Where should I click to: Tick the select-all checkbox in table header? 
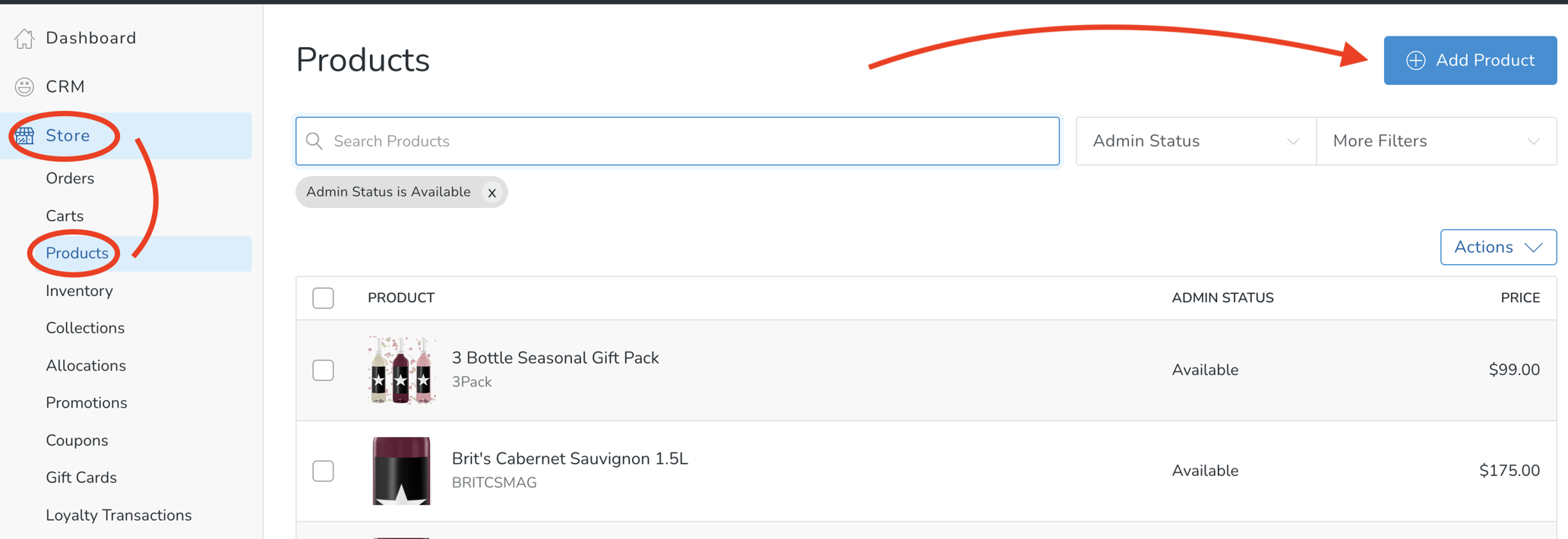[x=323, y=298]
